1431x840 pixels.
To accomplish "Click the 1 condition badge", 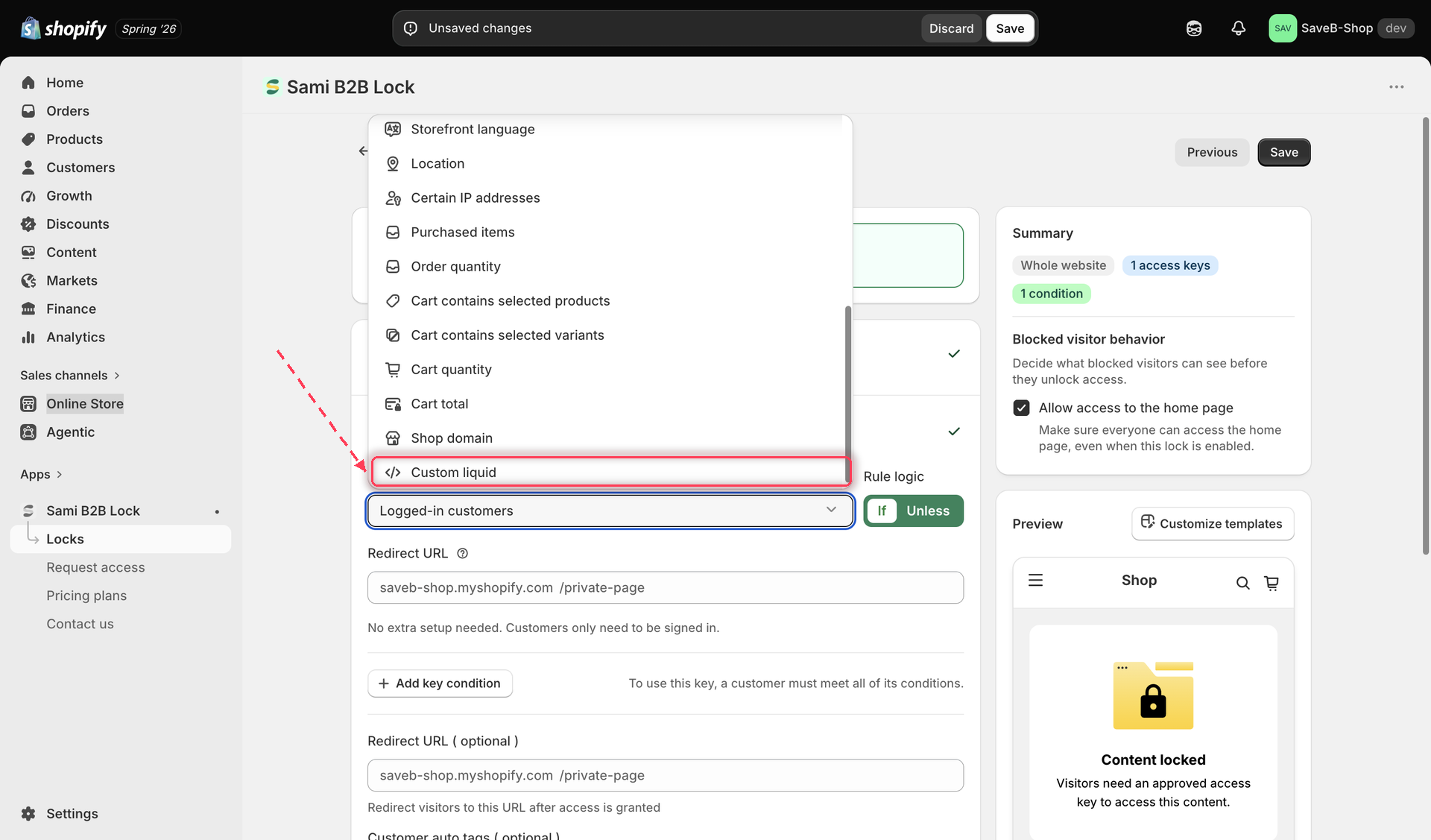I will click(1051, 294).
